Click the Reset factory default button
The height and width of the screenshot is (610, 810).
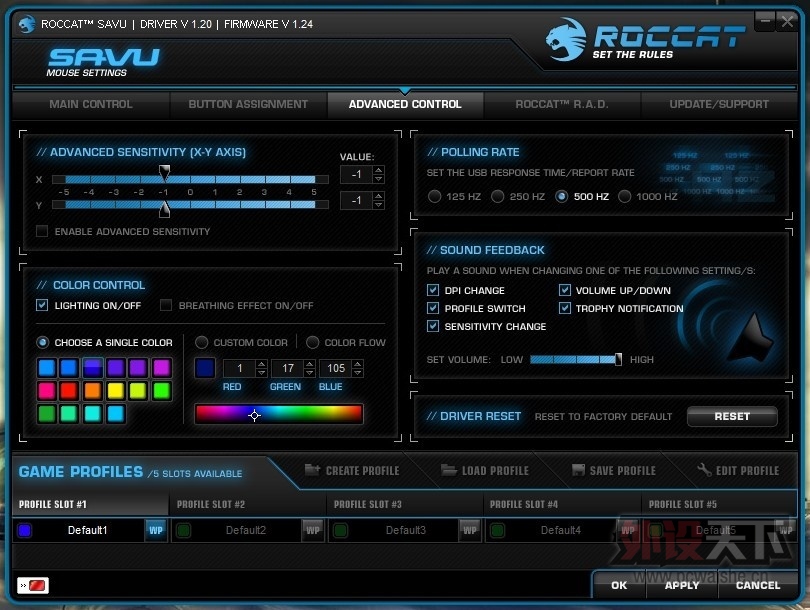(732, 416)
